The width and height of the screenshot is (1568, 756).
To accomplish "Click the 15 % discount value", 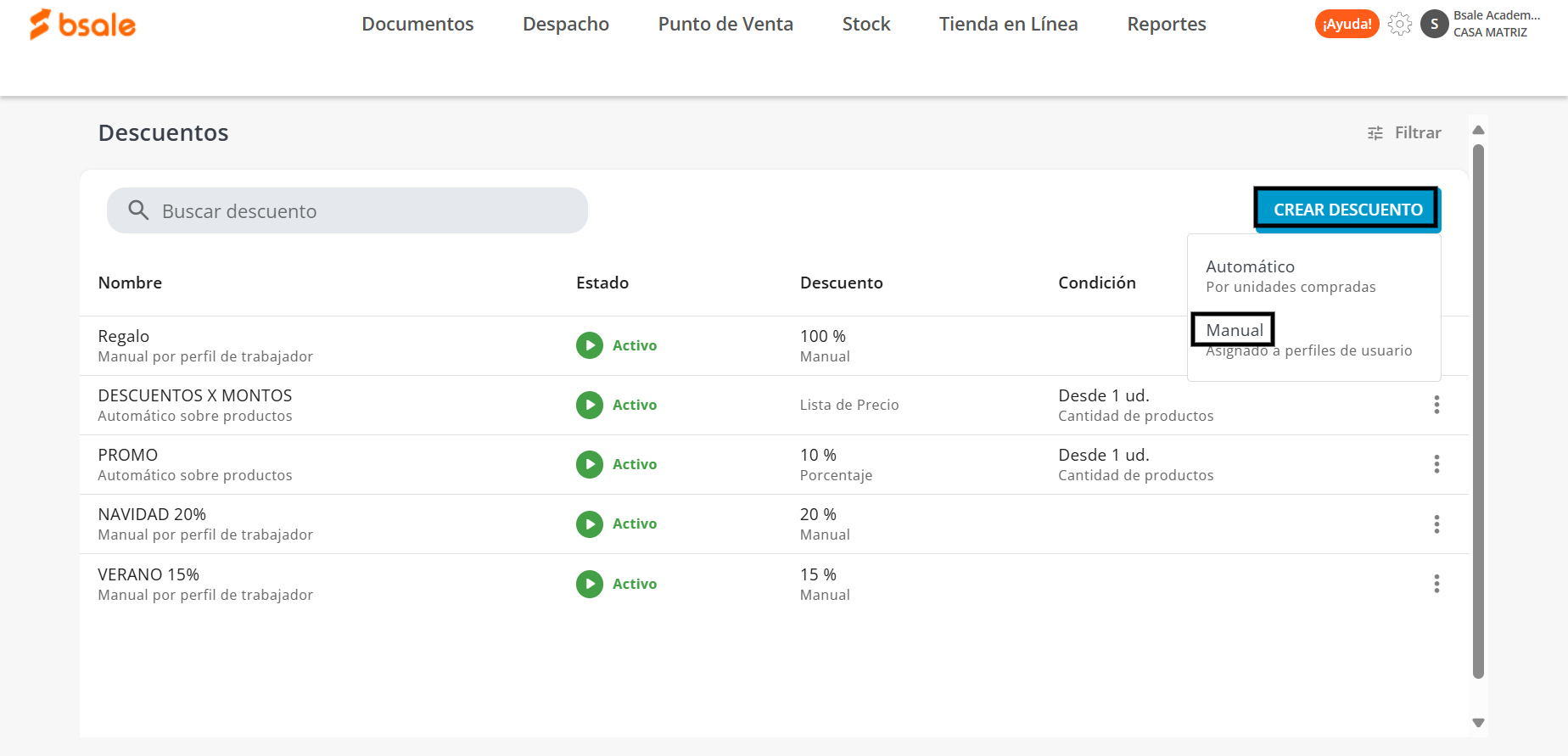I will pos(818,574).
